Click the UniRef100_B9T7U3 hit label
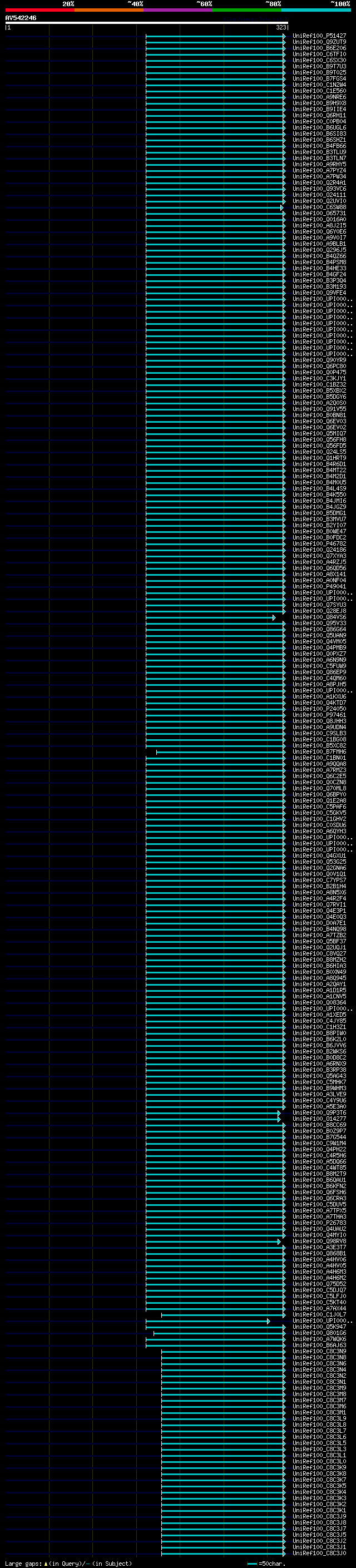356x1568 pixels. [319, 67]
